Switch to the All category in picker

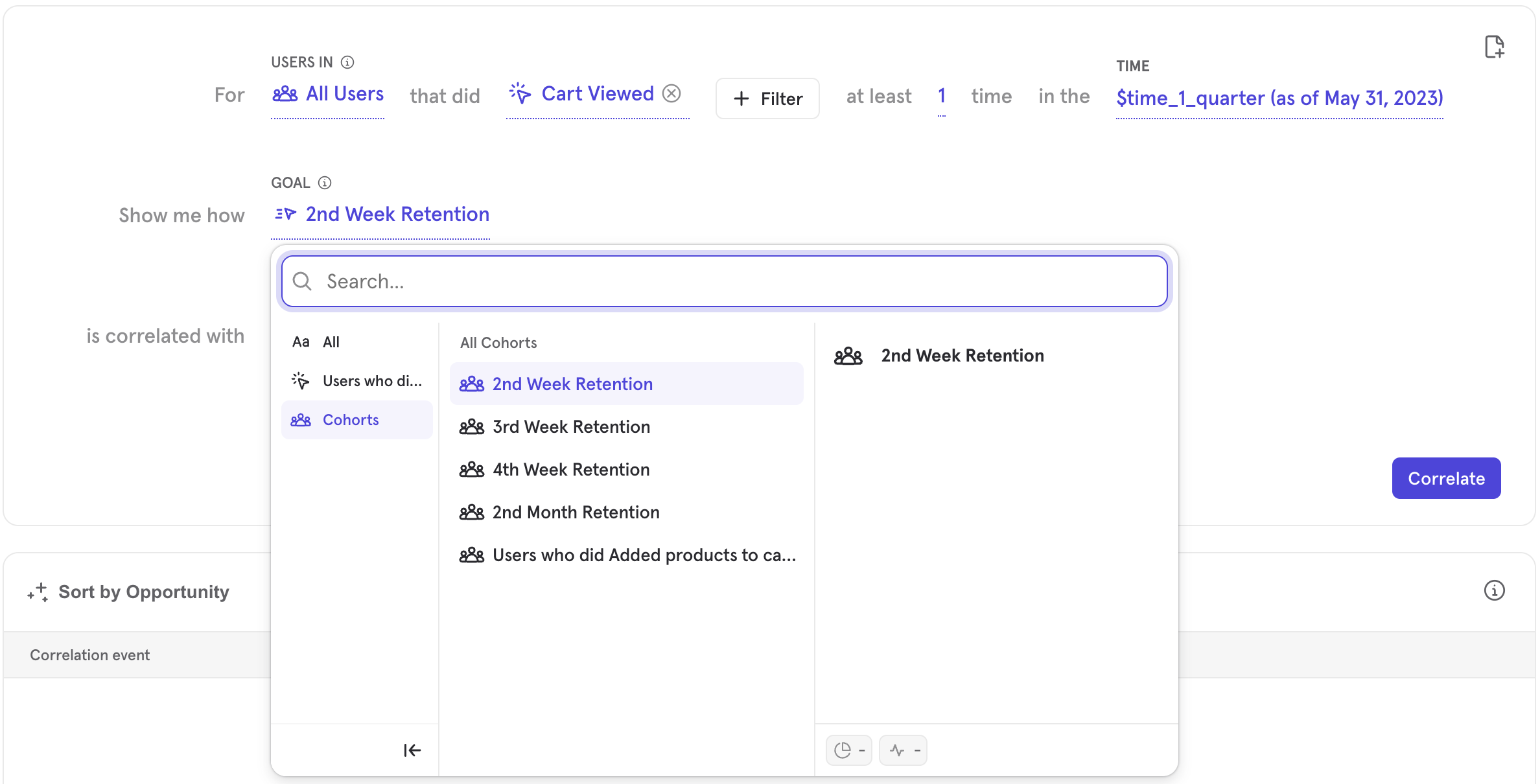tap(357, 342)
